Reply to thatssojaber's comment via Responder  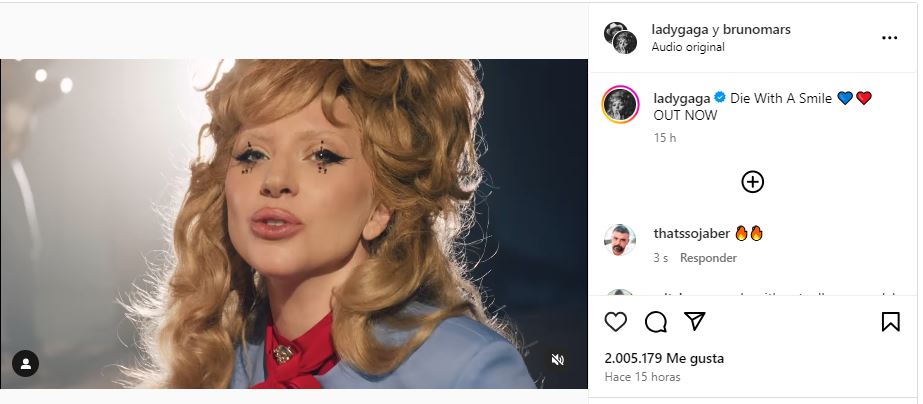[x=708, y=258]
